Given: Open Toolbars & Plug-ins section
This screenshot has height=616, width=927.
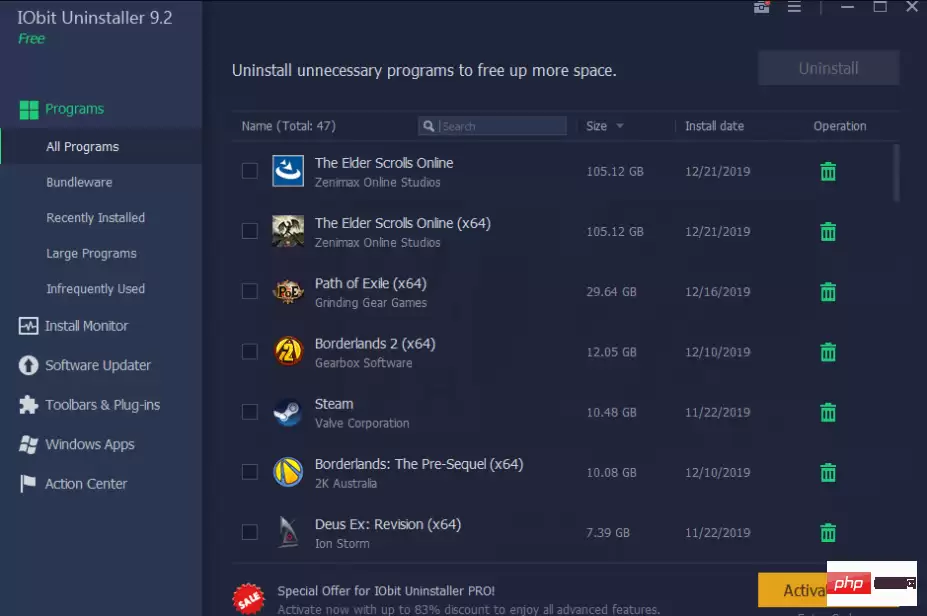Looking at the screenshot, I should point(102,405).
